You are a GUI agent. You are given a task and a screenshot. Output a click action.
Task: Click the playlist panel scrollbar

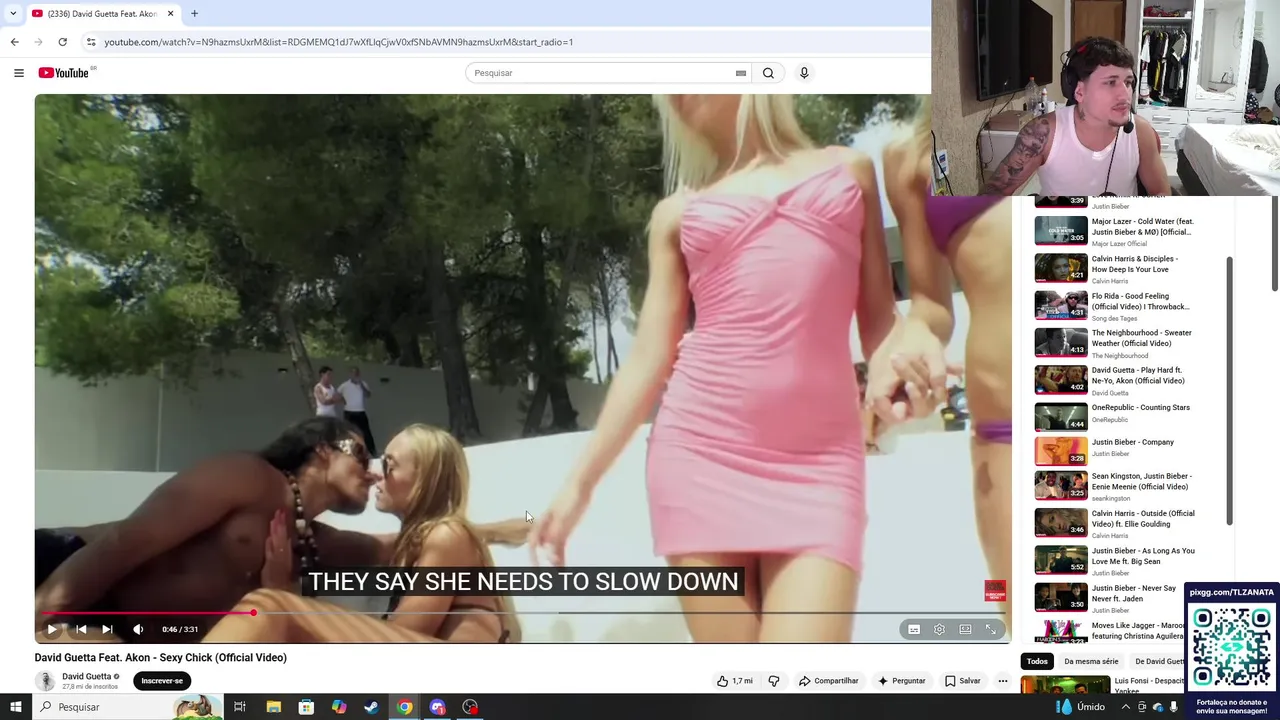tap(1230, 390)
